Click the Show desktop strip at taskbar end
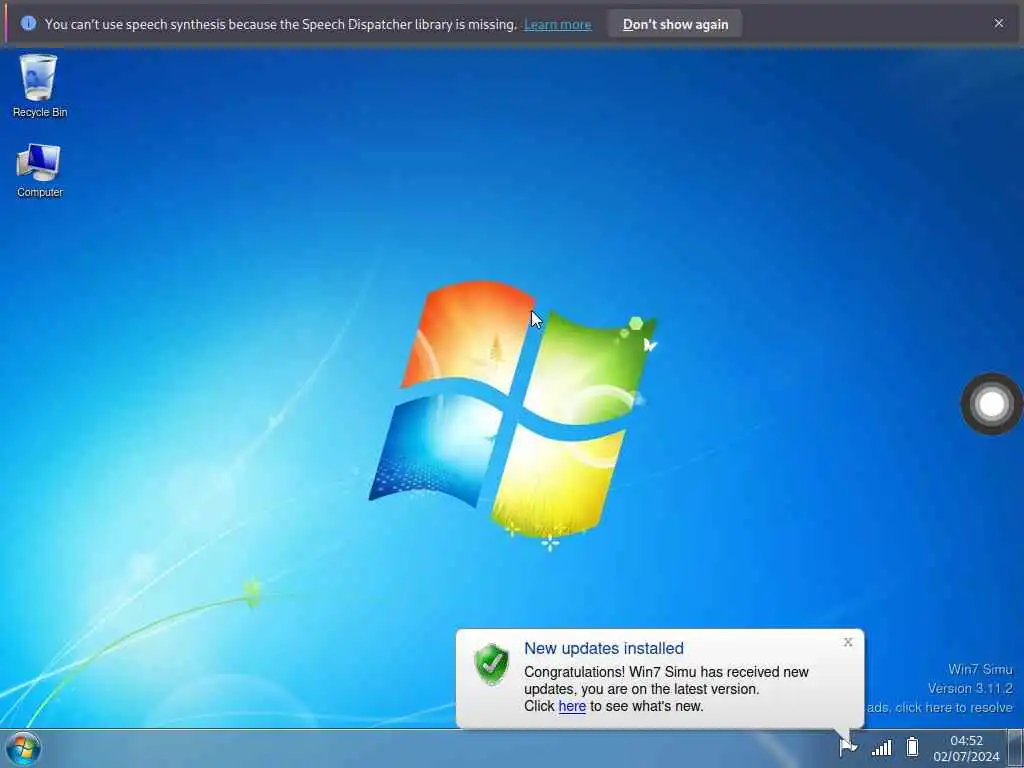 pos(1016,748)
